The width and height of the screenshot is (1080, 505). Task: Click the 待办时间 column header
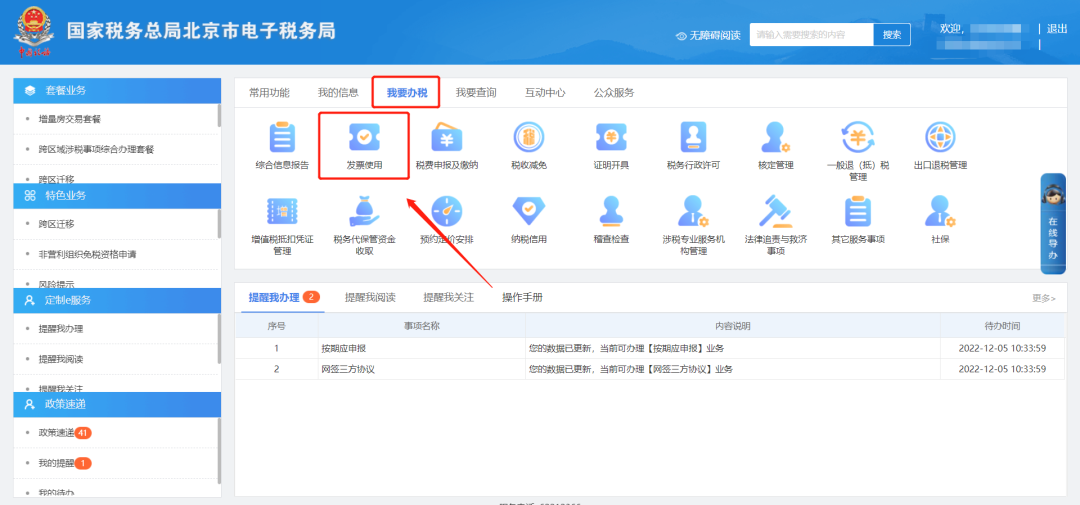(1003, 325)
